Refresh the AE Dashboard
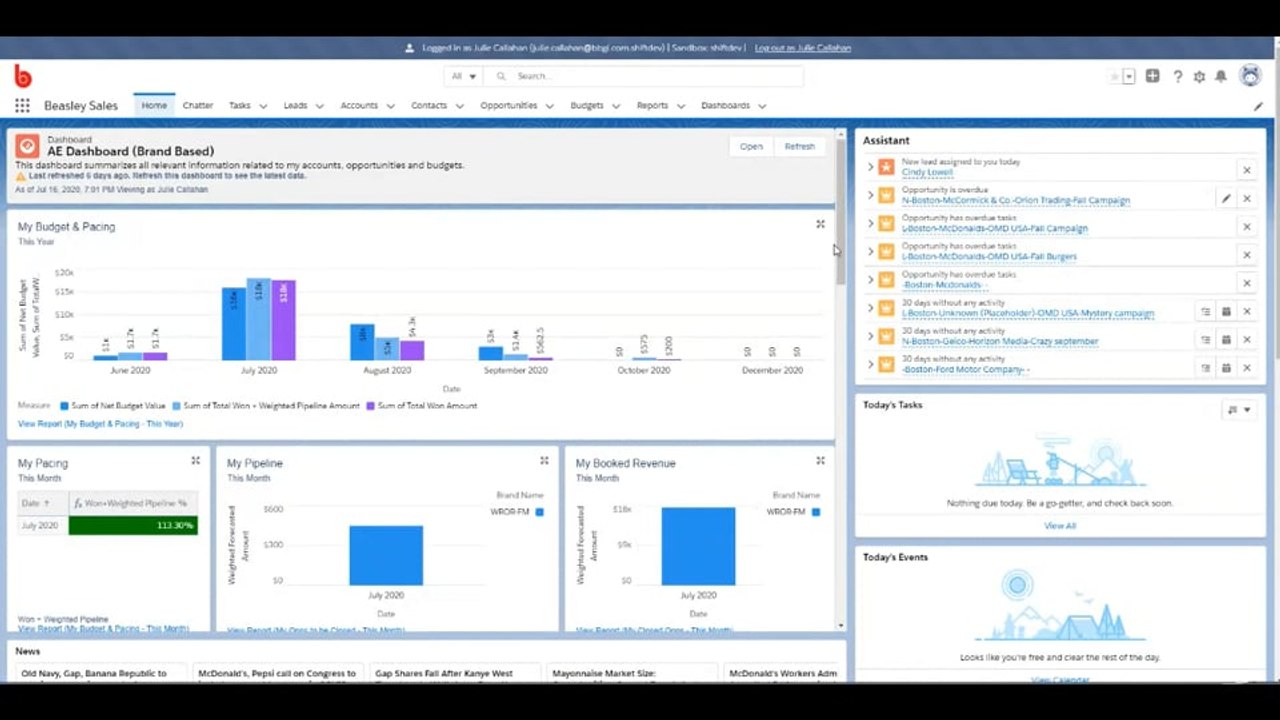The image size is (1280, 720). 800,146
